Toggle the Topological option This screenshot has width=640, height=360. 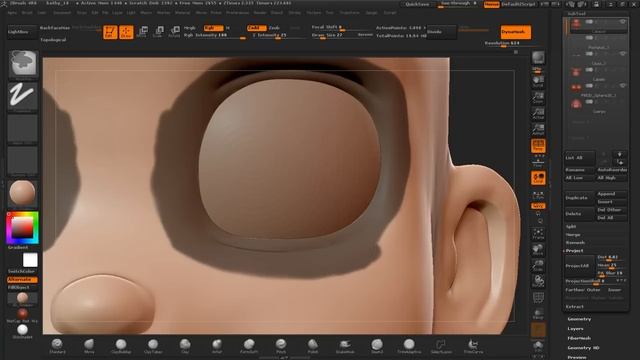click(x=53, y=40)
